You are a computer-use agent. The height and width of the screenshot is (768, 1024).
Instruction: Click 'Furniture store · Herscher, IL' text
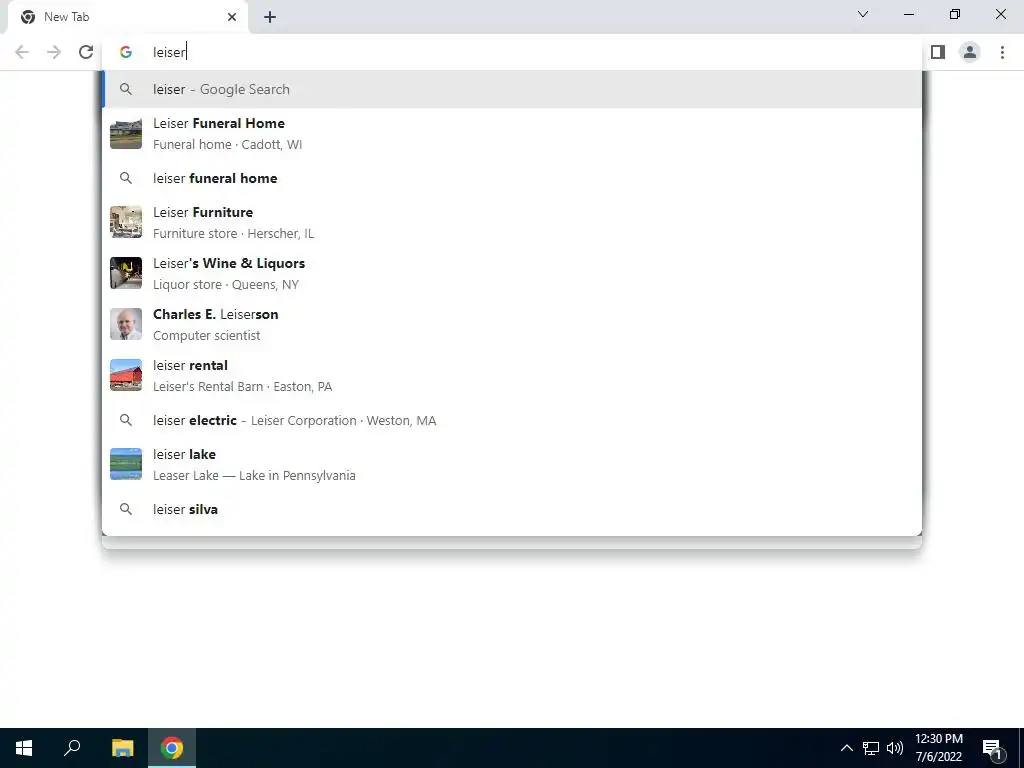pos(233,233)
